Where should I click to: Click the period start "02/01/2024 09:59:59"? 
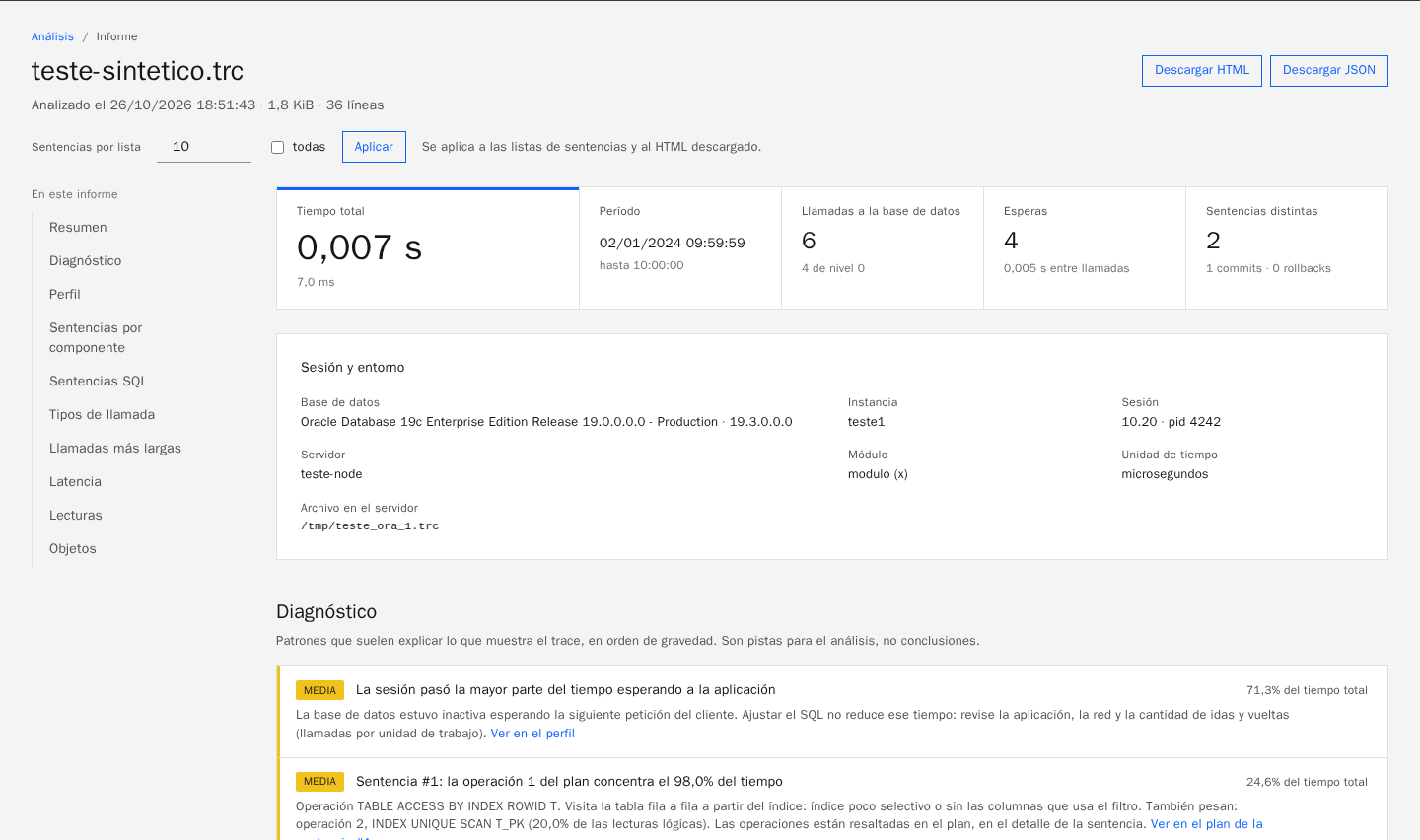pyautogui.click(x=673, y=244)
